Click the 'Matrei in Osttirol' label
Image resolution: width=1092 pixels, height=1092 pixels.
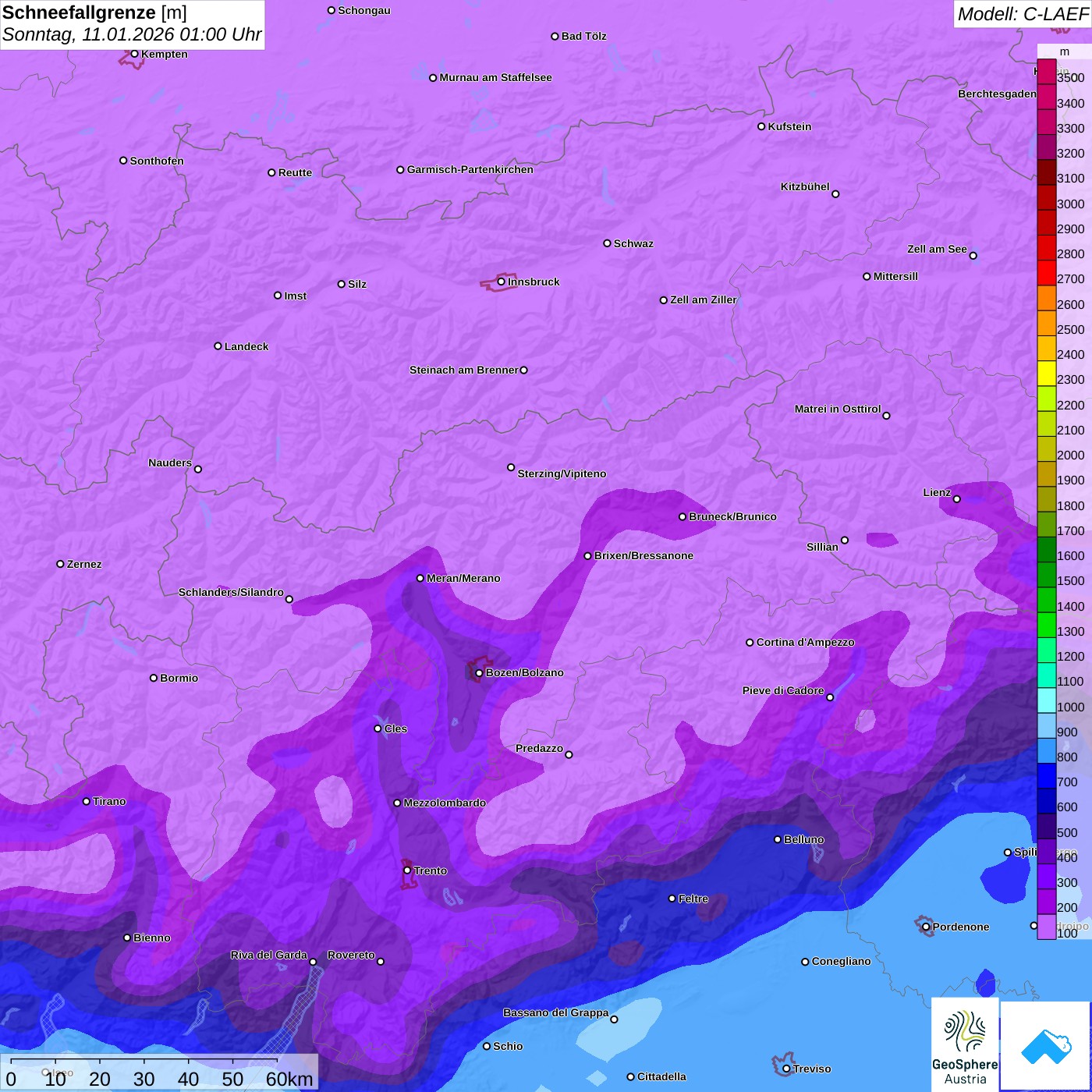point(838,409)
